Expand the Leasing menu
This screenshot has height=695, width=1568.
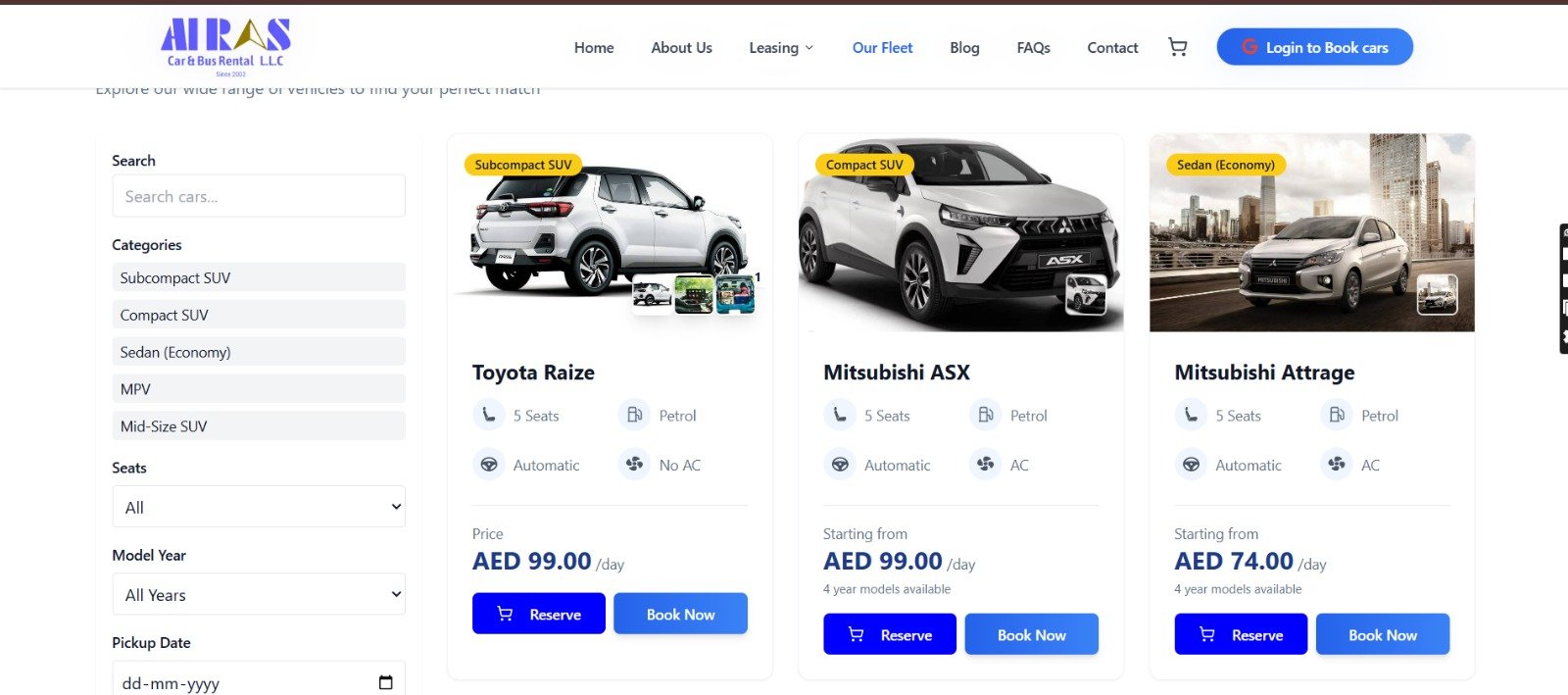coord(781,47)
